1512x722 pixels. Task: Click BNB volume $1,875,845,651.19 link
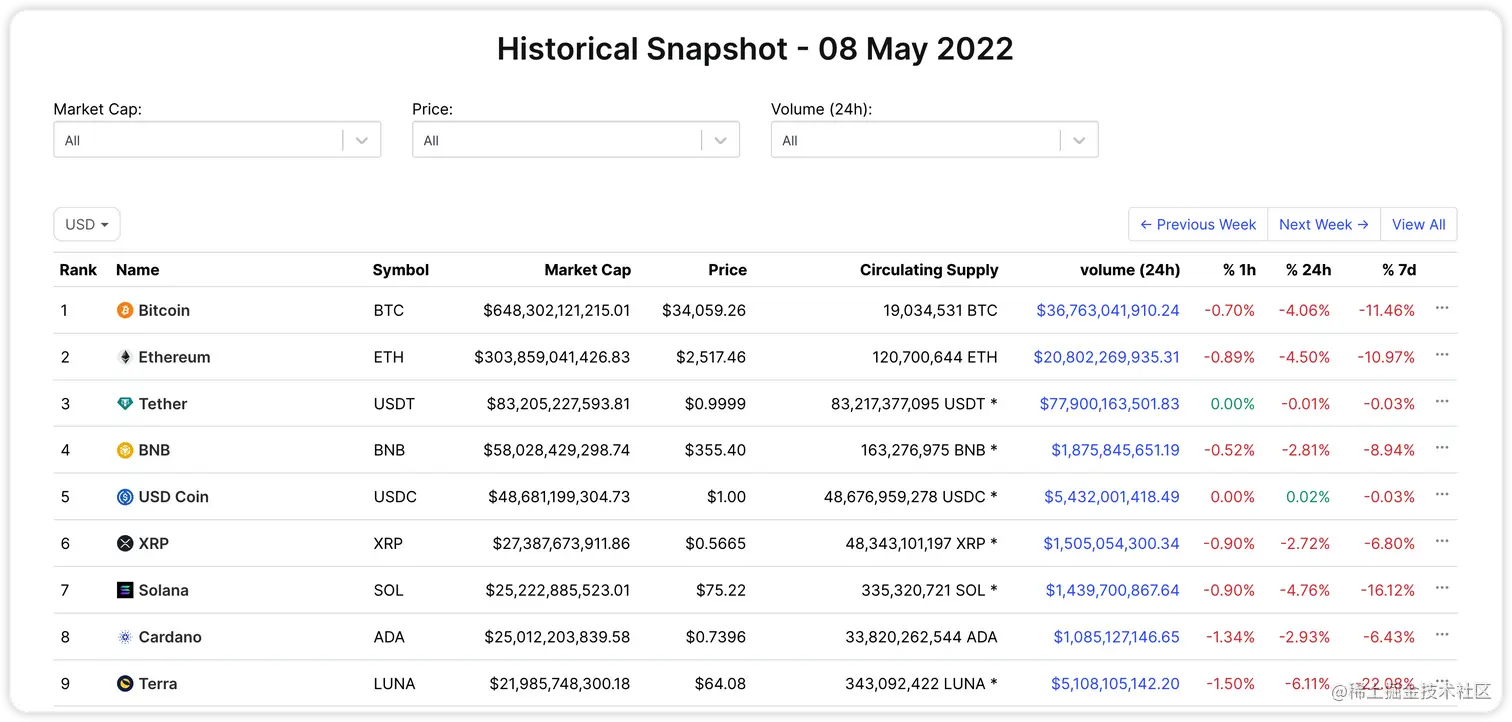(x=1115, y=450)
